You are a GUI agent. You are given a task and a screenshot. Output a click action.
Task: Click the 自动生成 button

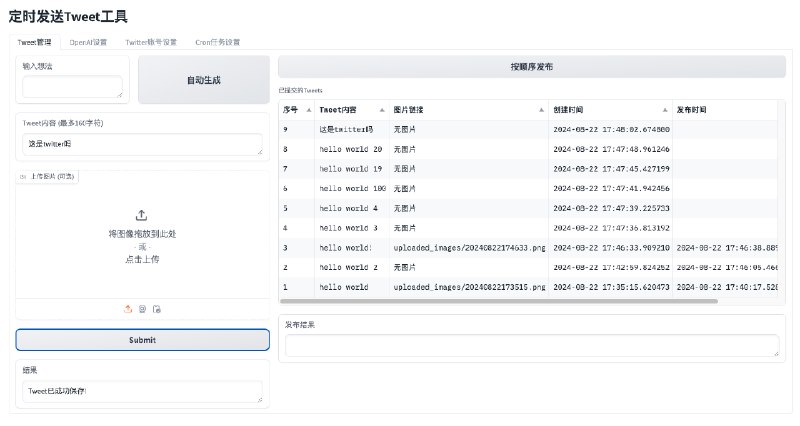[x=204, y=80]
